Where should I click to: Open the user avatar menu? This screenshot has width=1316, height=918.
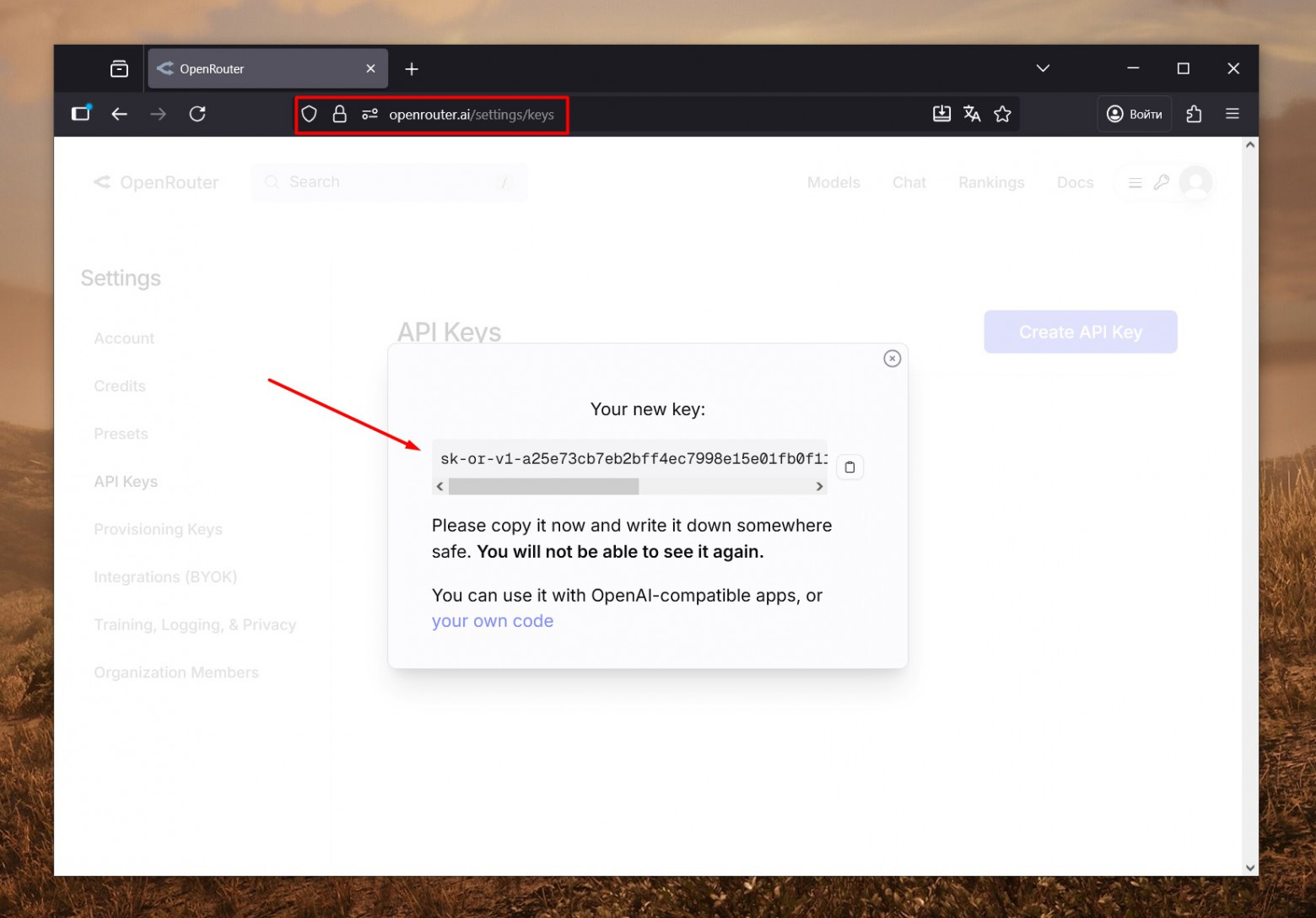point(1195,182)
